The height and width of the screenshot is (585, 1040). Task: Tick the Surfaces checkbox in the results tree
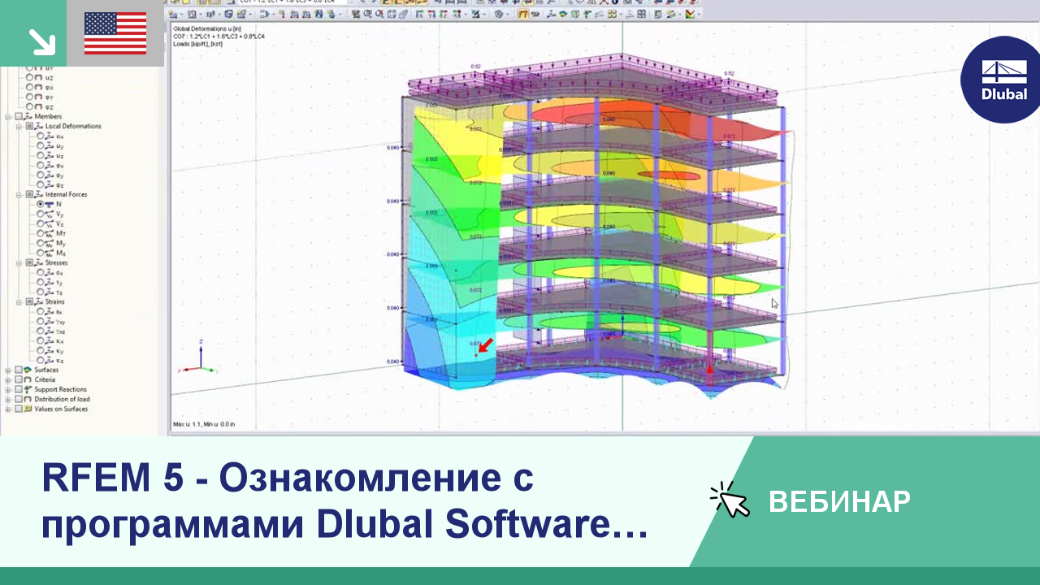click(x=19, y=370)
